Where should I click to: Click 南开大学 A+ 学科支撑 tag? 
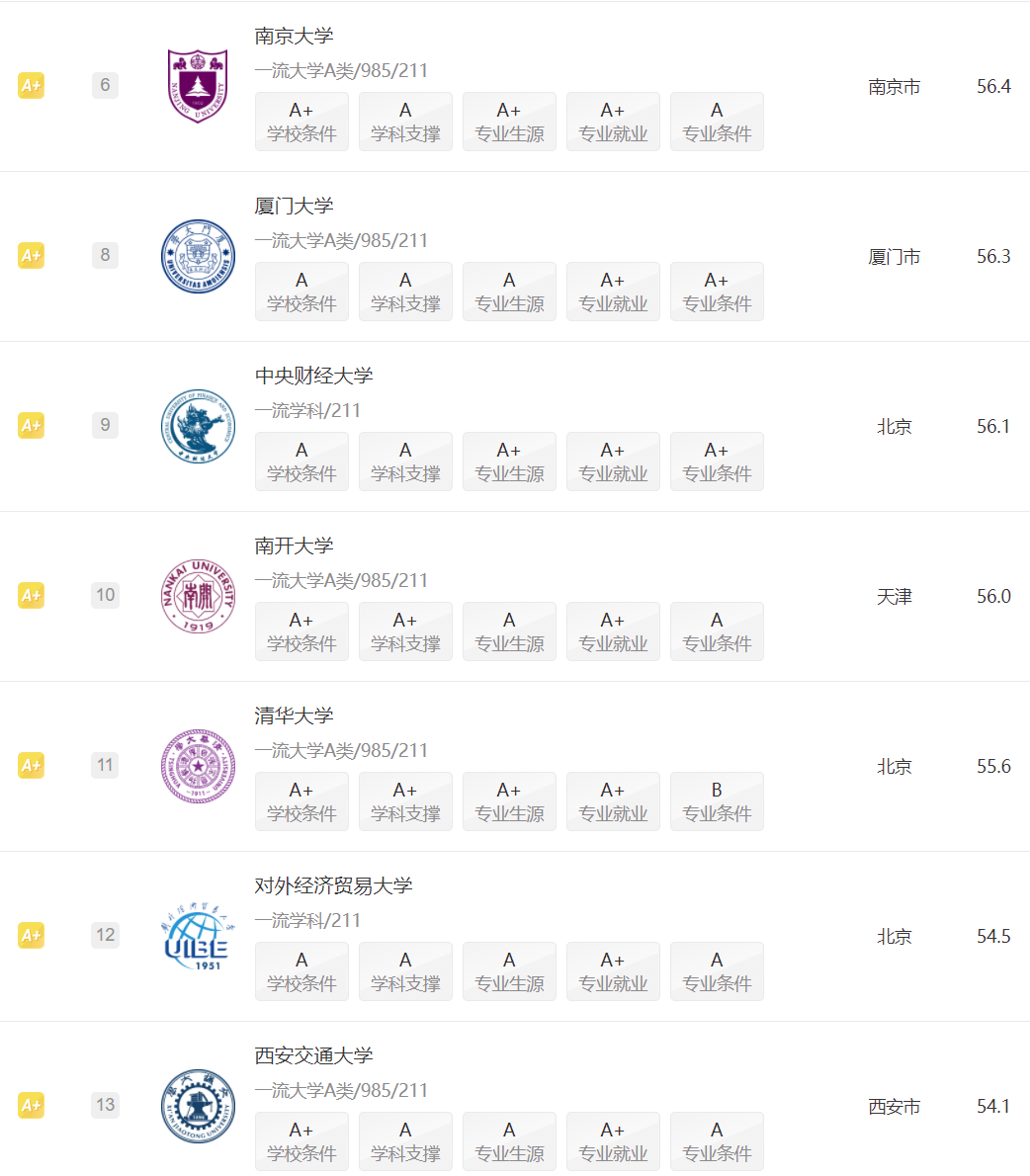[x=405, y=631]
